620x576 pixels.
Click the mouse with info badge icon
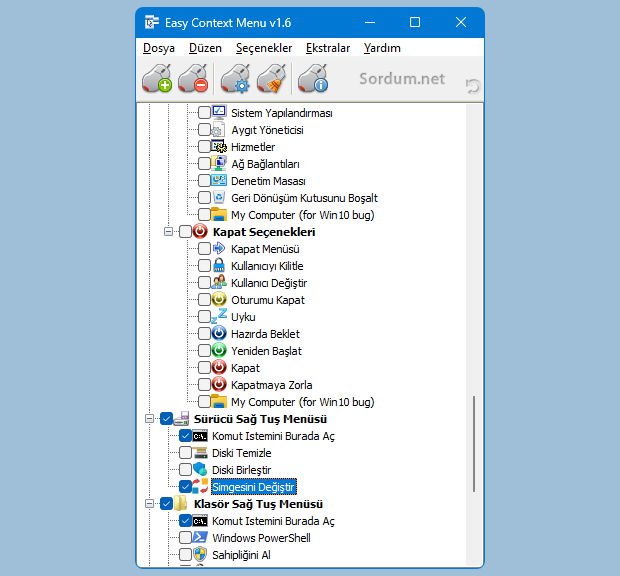[313, 78]
